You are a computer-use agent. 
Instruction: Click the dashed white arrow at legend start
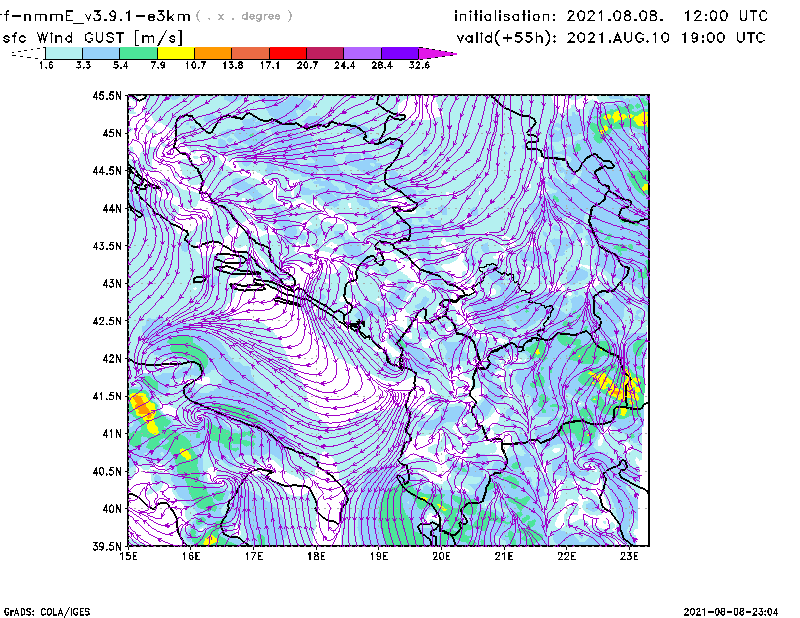click(x=28, y=53)
